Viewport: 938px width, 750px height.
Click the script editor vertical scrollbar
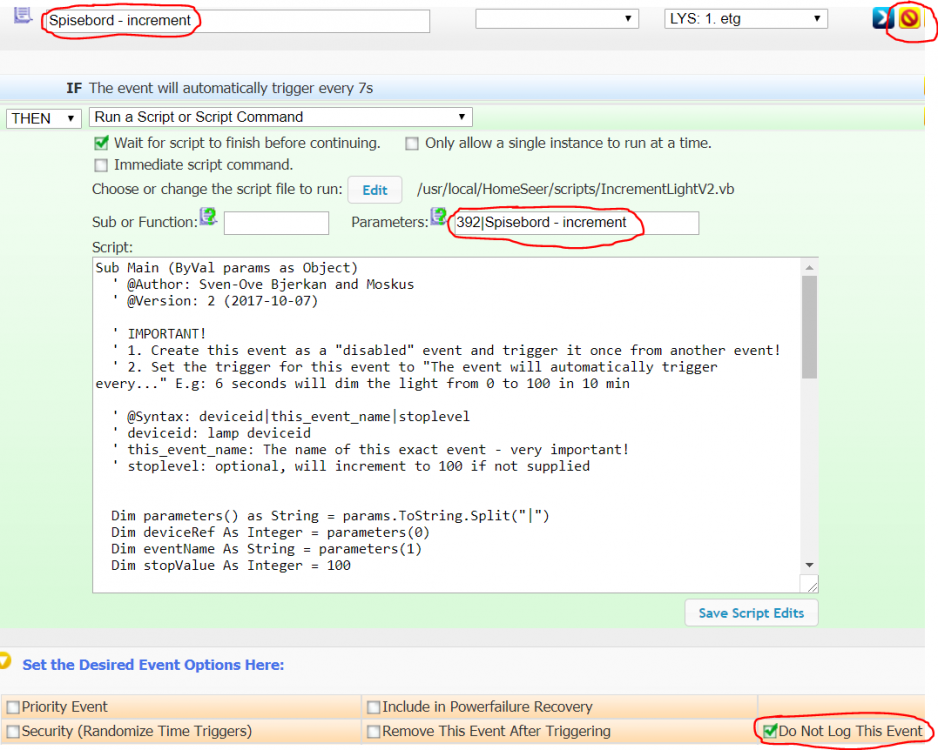point(810,330)
